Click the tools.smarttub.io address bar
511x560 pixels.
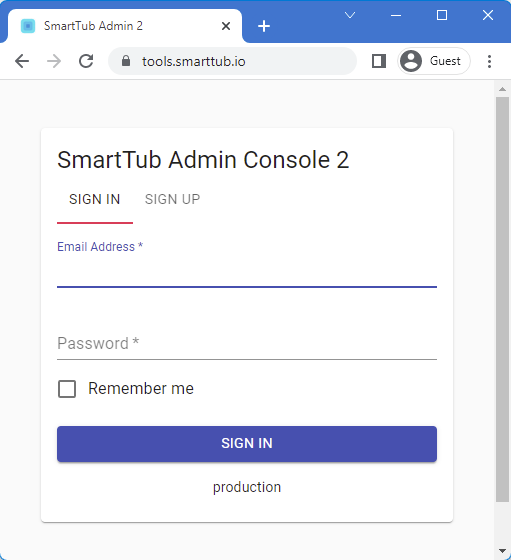coord(232,61)
